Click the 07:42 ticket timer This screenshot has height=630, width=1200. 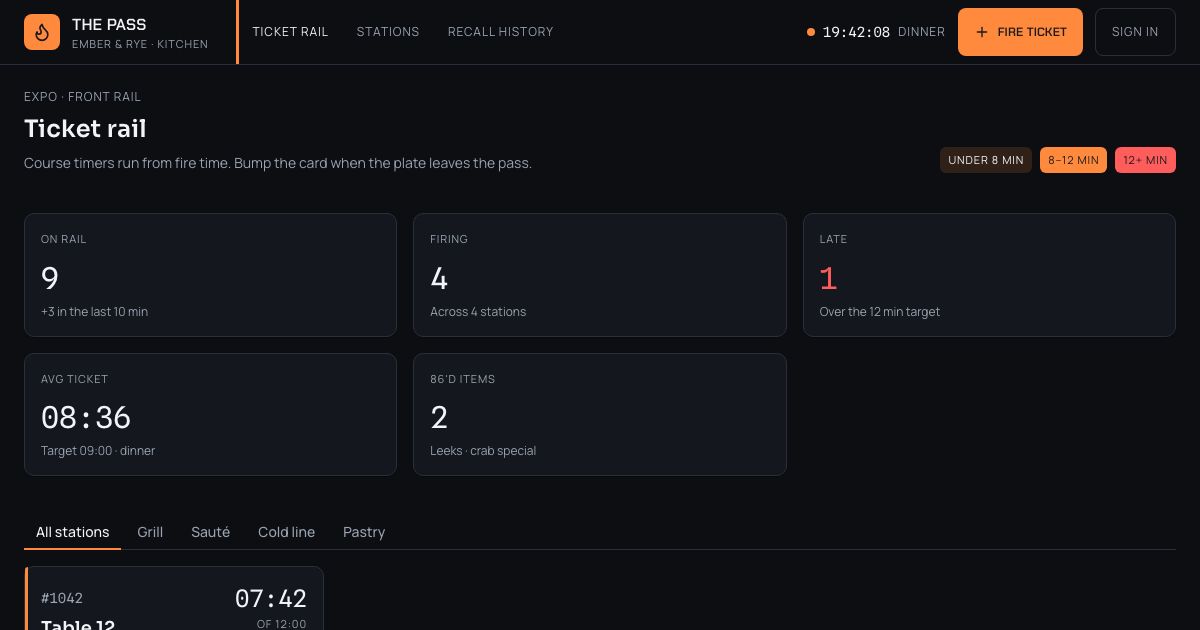270,598
